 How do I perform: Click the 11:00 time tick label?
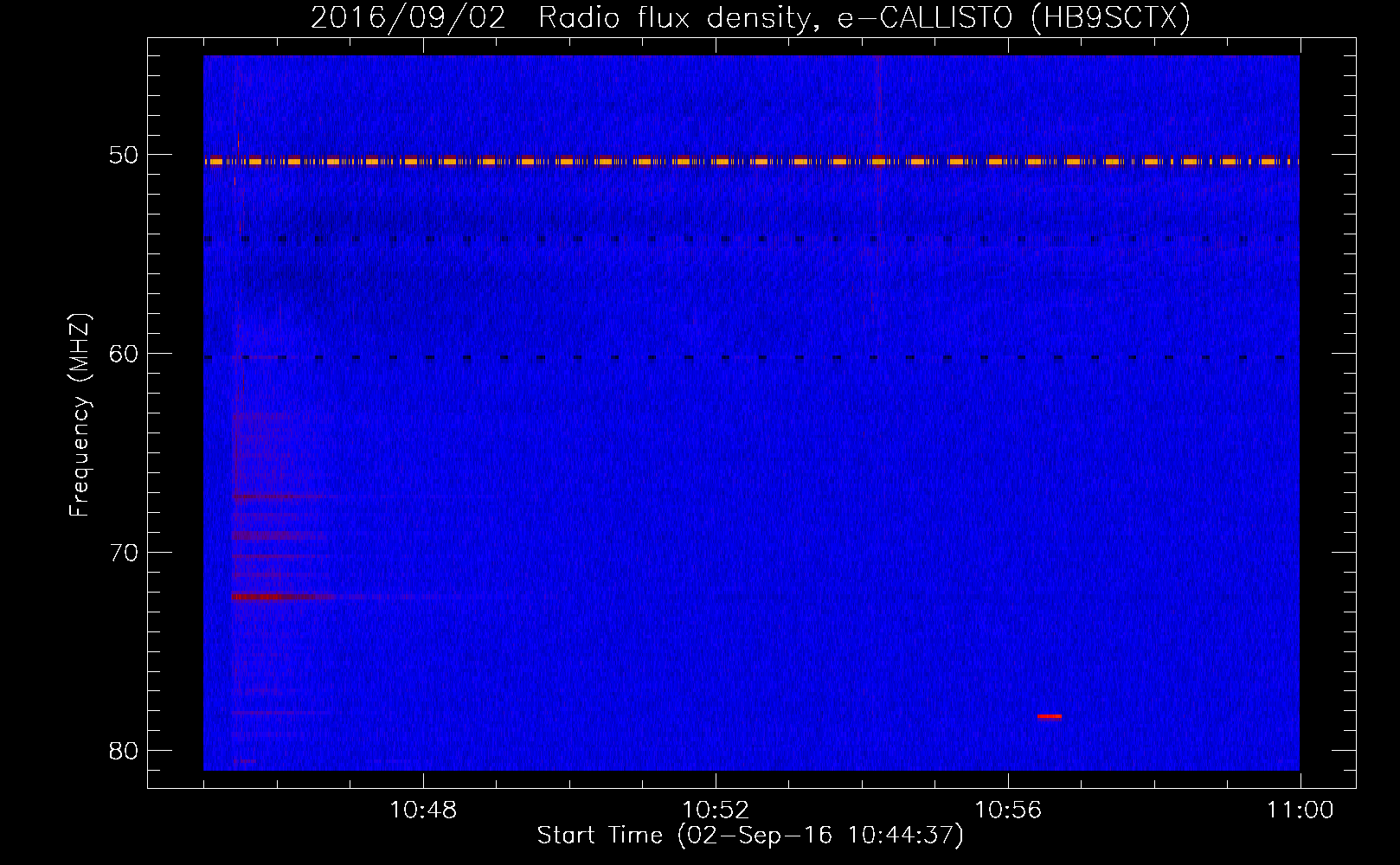pos(1300,811)
